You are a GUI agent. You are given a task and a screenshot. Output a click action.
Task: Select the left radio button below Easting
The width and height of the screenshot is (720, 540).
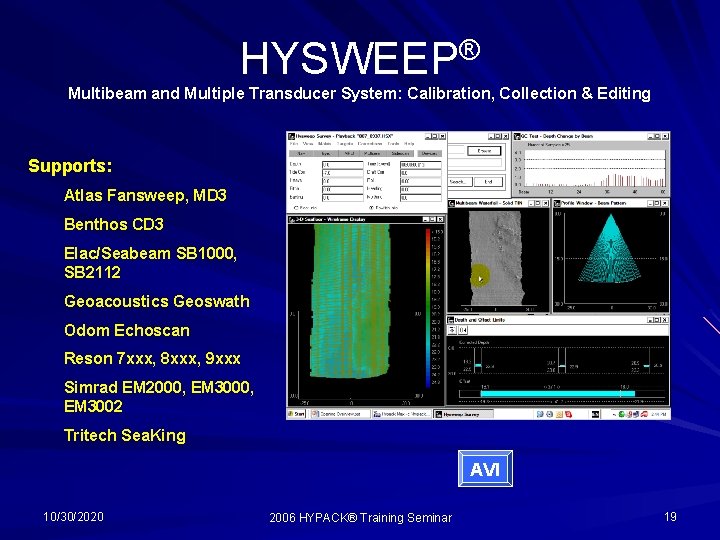[296, 208]
